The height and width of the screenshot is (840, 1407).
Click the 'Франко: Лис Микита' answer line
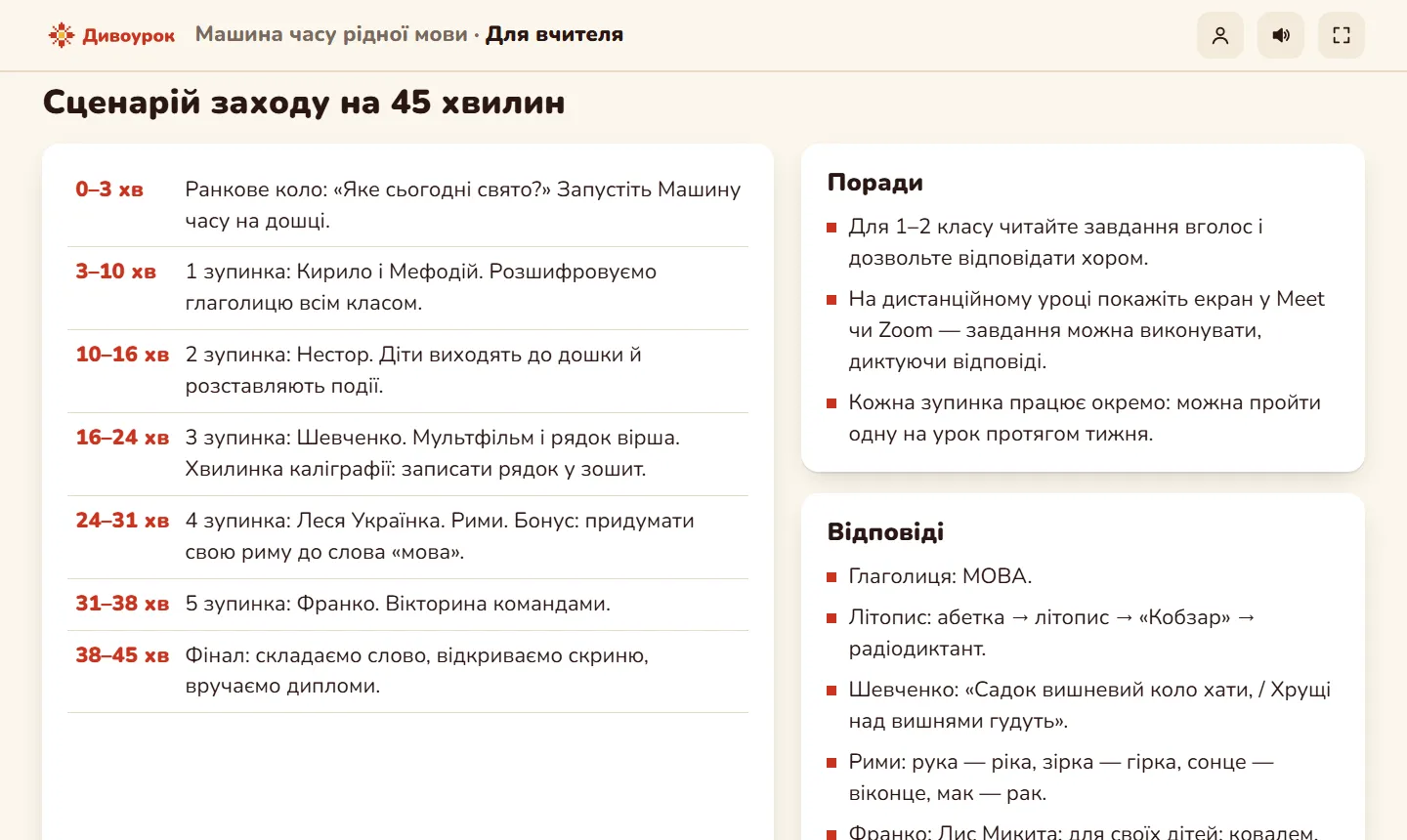click(1083, 832)
